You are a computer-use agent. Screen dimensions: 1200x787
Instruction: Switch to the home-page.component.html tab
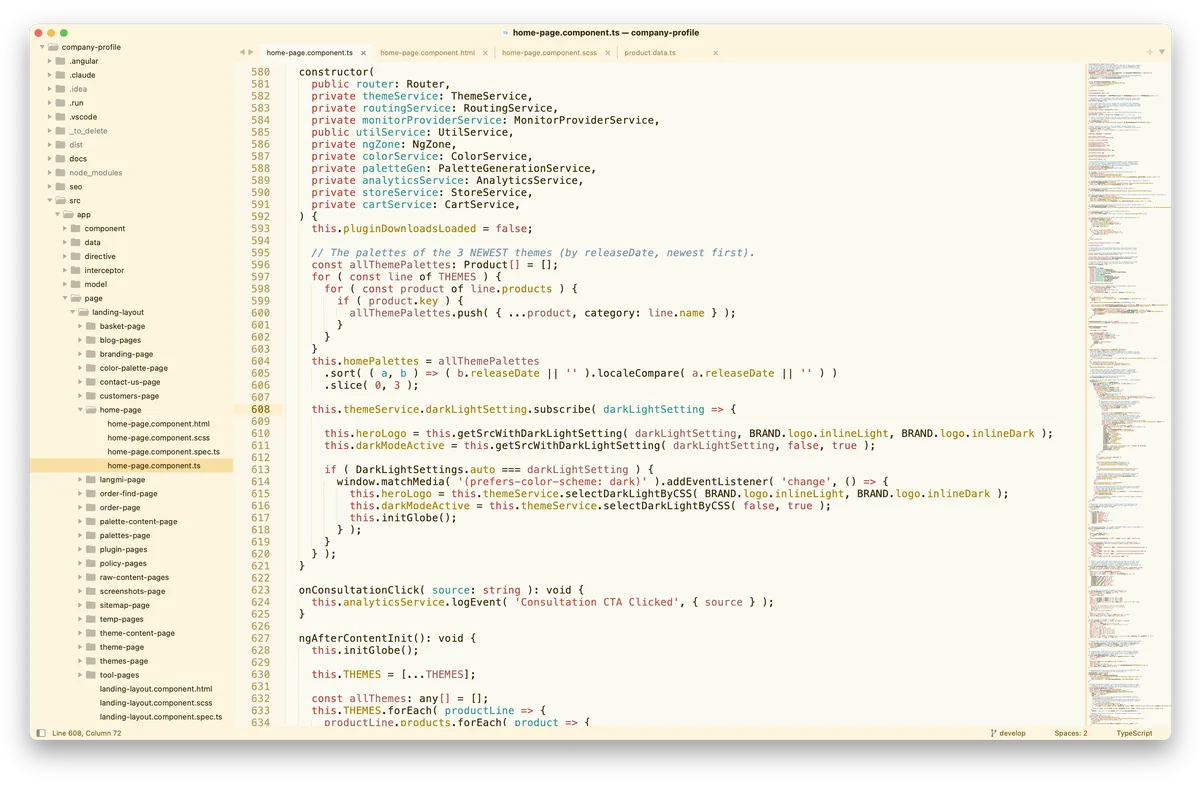(427, 53)
